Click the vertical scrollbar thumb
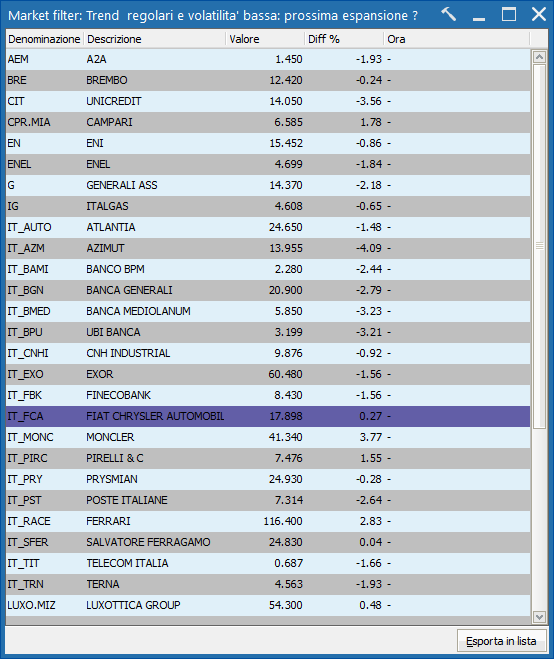The width and height of the screenshot is (554, 659). [539, 246]
